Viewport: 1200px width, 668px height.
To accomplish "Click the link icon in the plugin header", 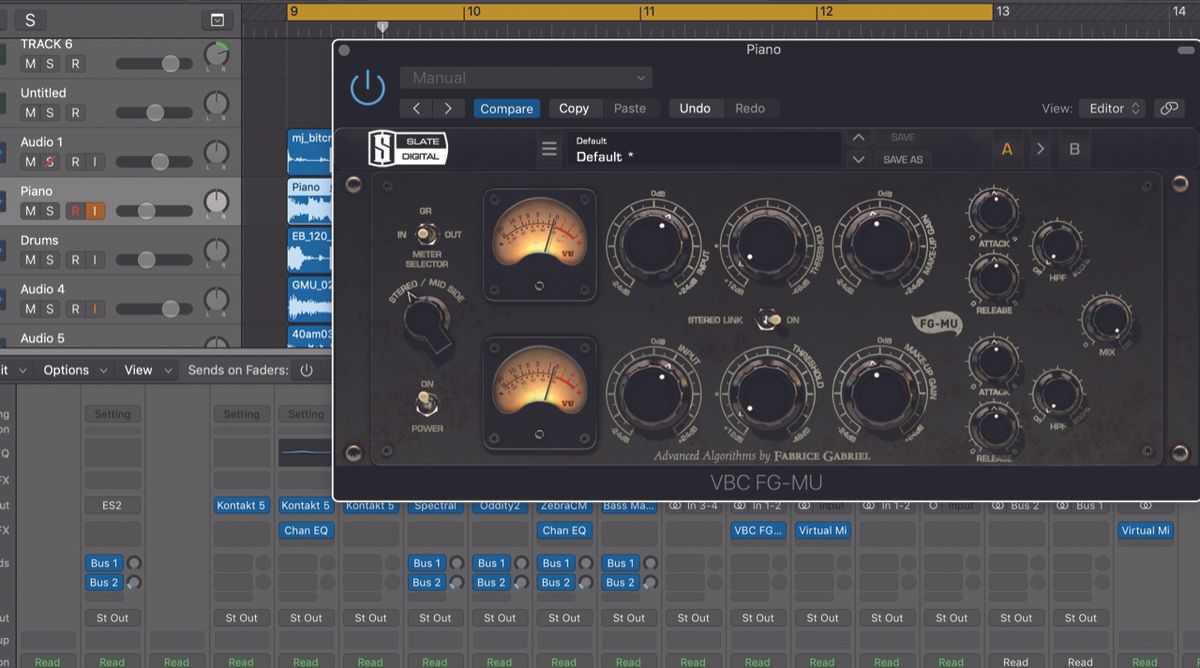I will [x=1169, y=107].
